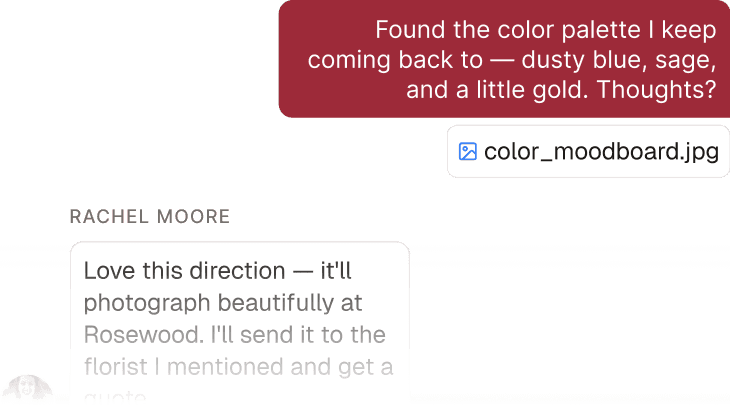Click "photograph beautifully at" text line
This screenshot has width=730, height=406.
pos(223,303)
